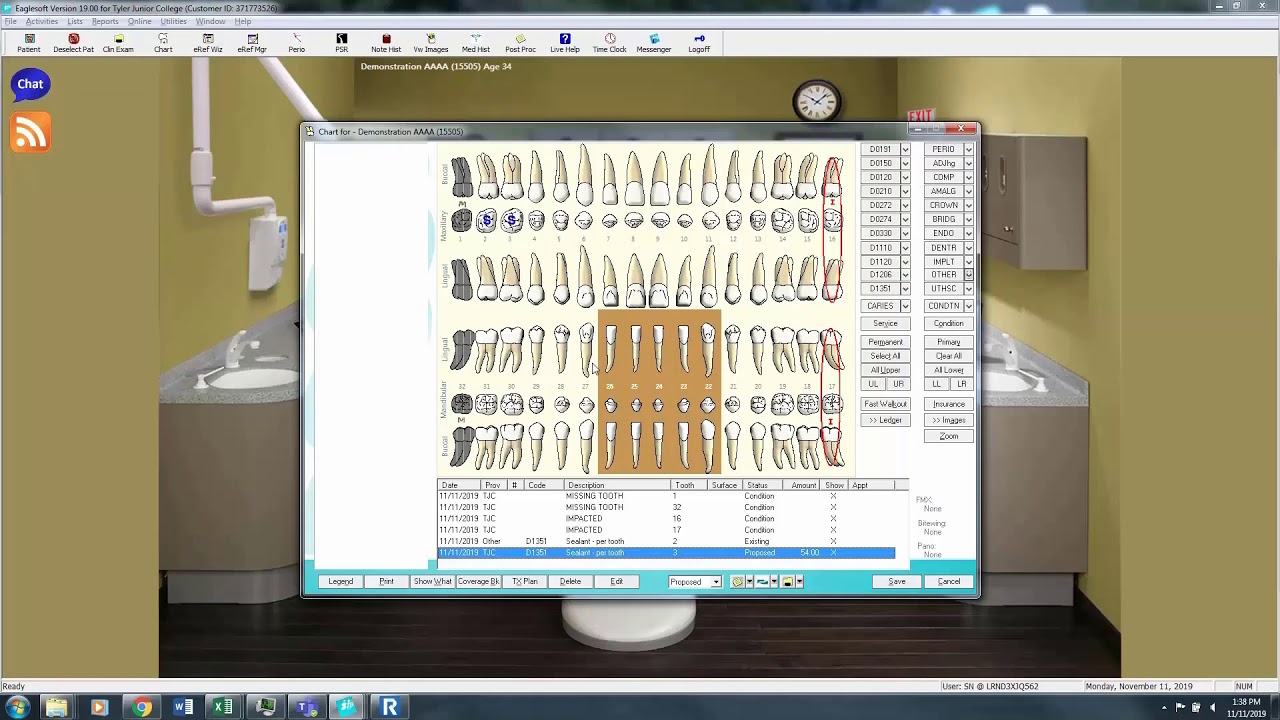Click the Description column header

click(617, 485)
